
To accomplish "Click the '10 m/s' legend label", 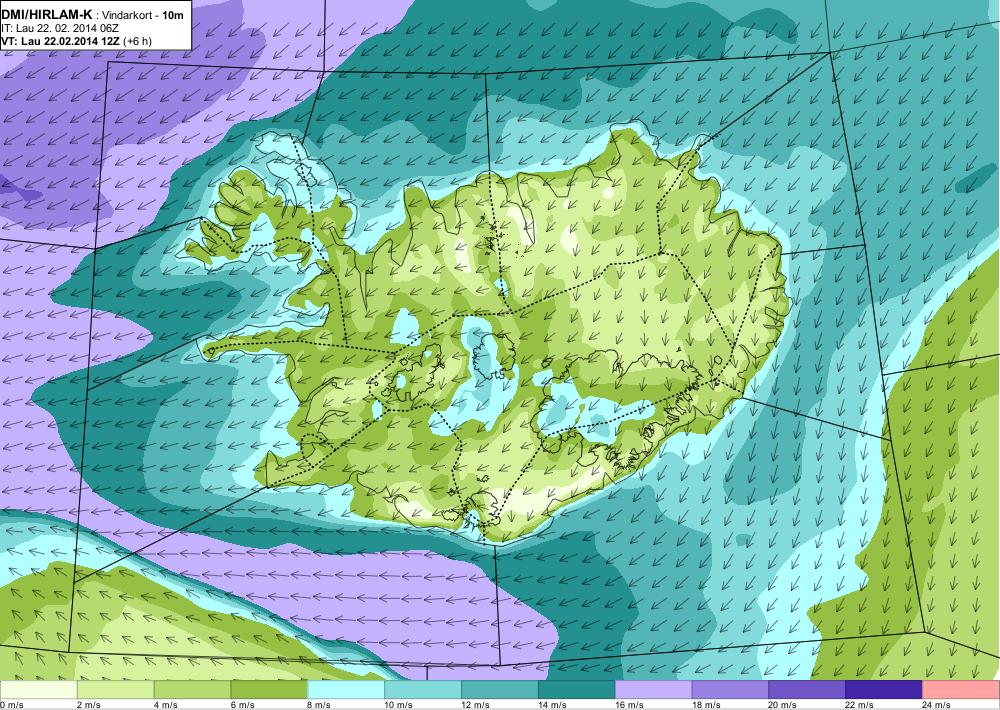I will click(398, 705).
